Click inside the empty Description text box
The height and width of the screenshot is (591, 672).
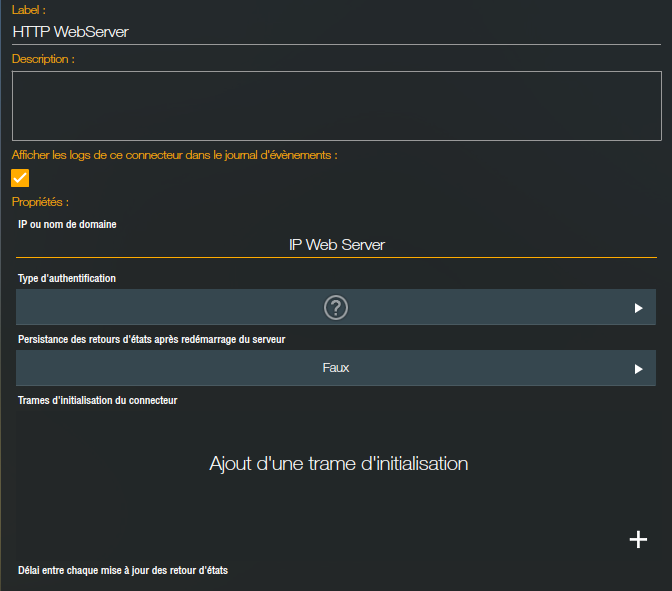tap(338, 105)
